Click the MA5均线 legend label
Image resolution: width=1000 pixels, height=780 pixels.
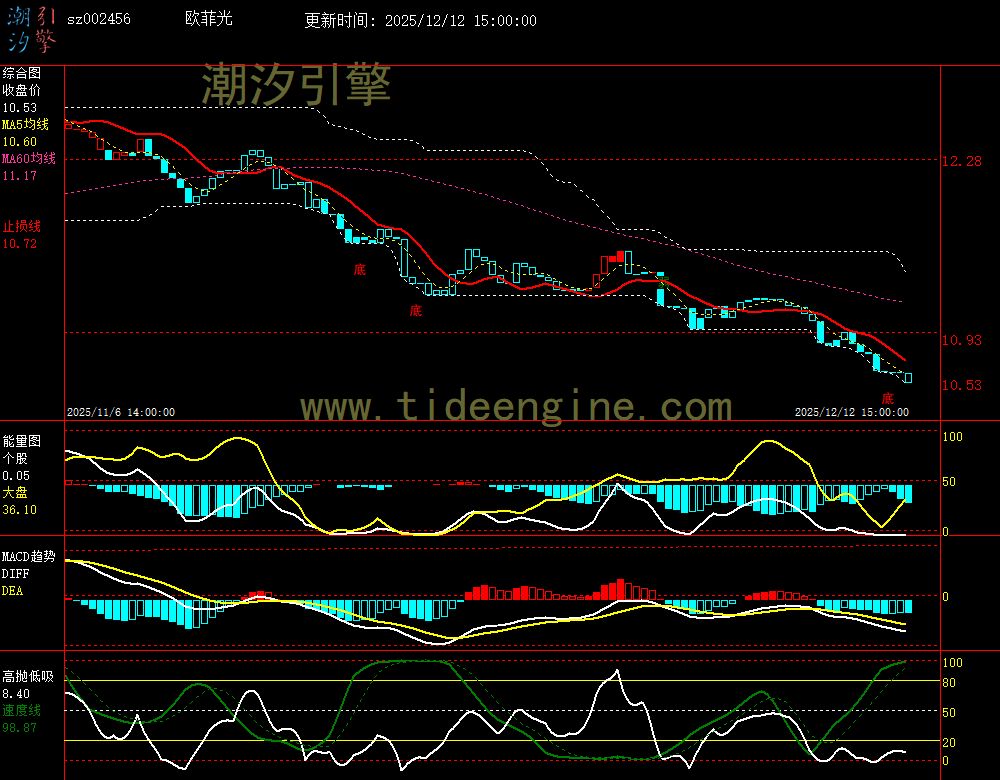pos(25,125)
